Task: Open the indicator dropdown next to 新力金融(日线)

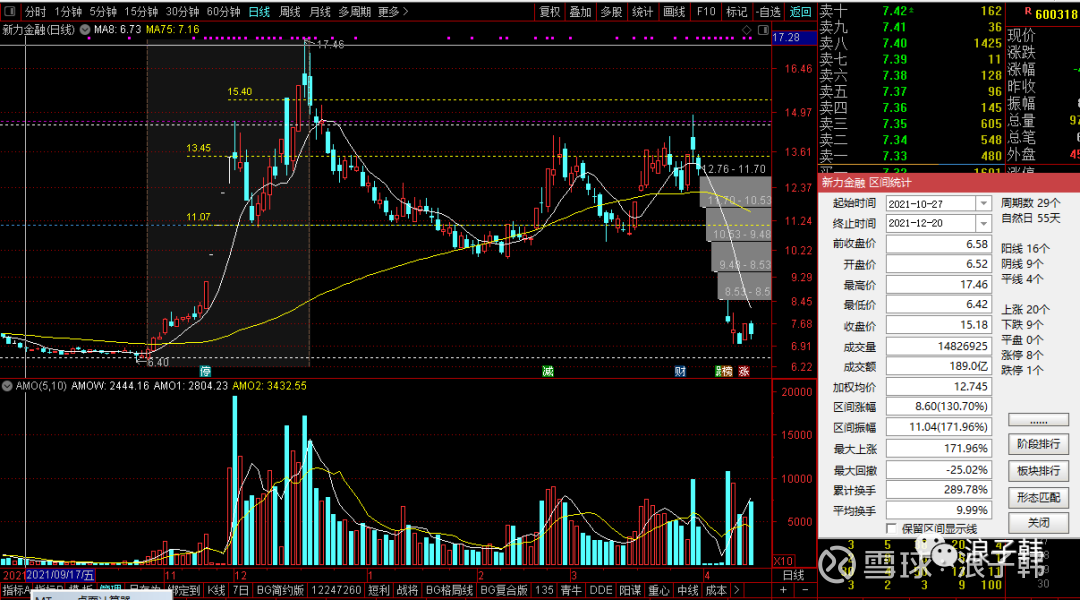Action: (85, 30)
